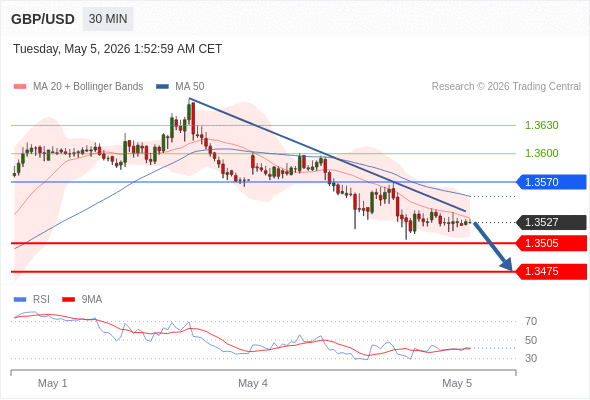Click the RSI legend label

click(x=41, y=300)
